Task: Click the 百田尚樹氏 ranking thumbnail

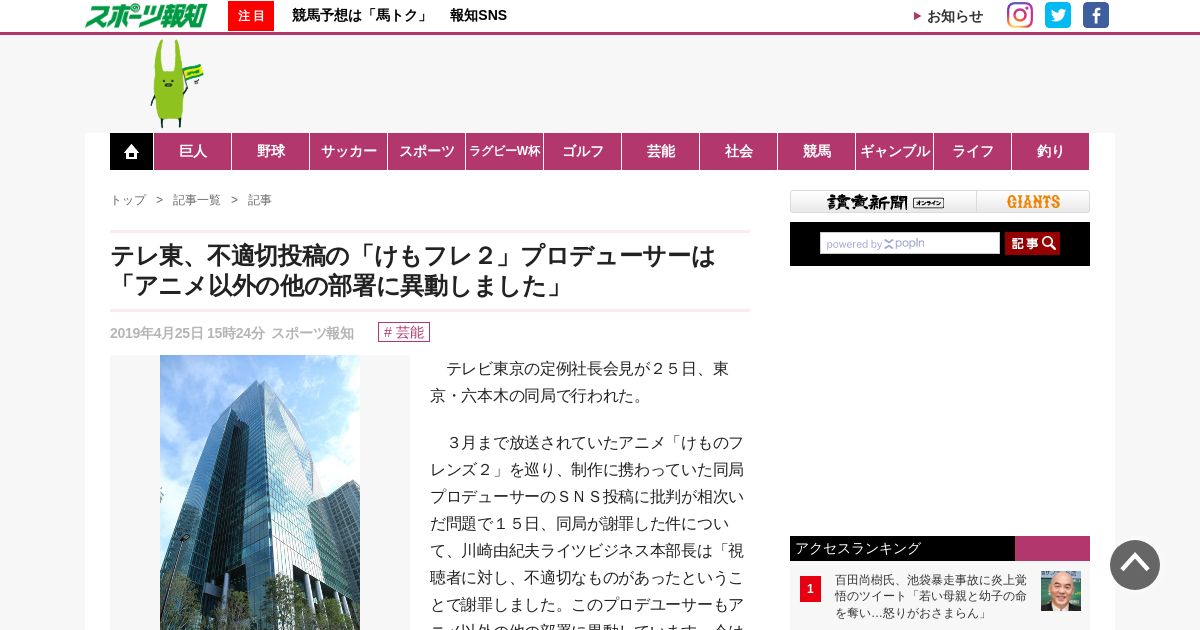Action: click(1061, 591)
